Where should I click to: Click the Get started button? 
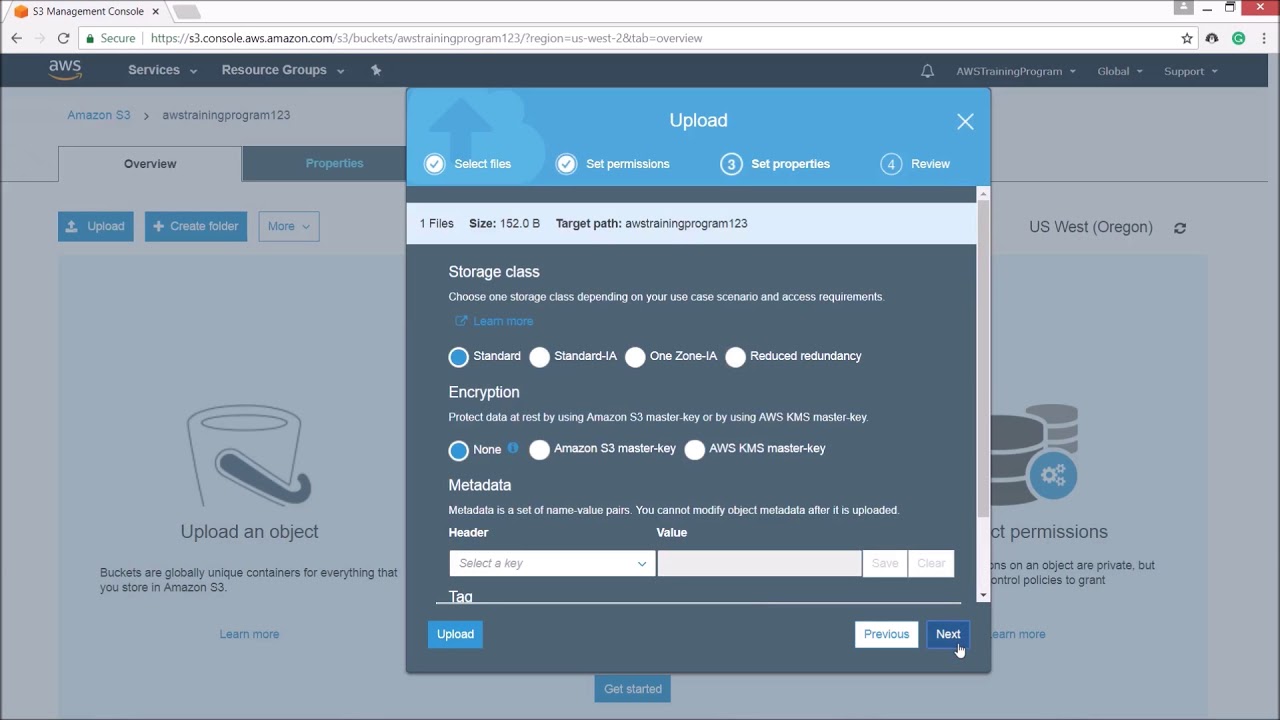[x=633, y=689]
